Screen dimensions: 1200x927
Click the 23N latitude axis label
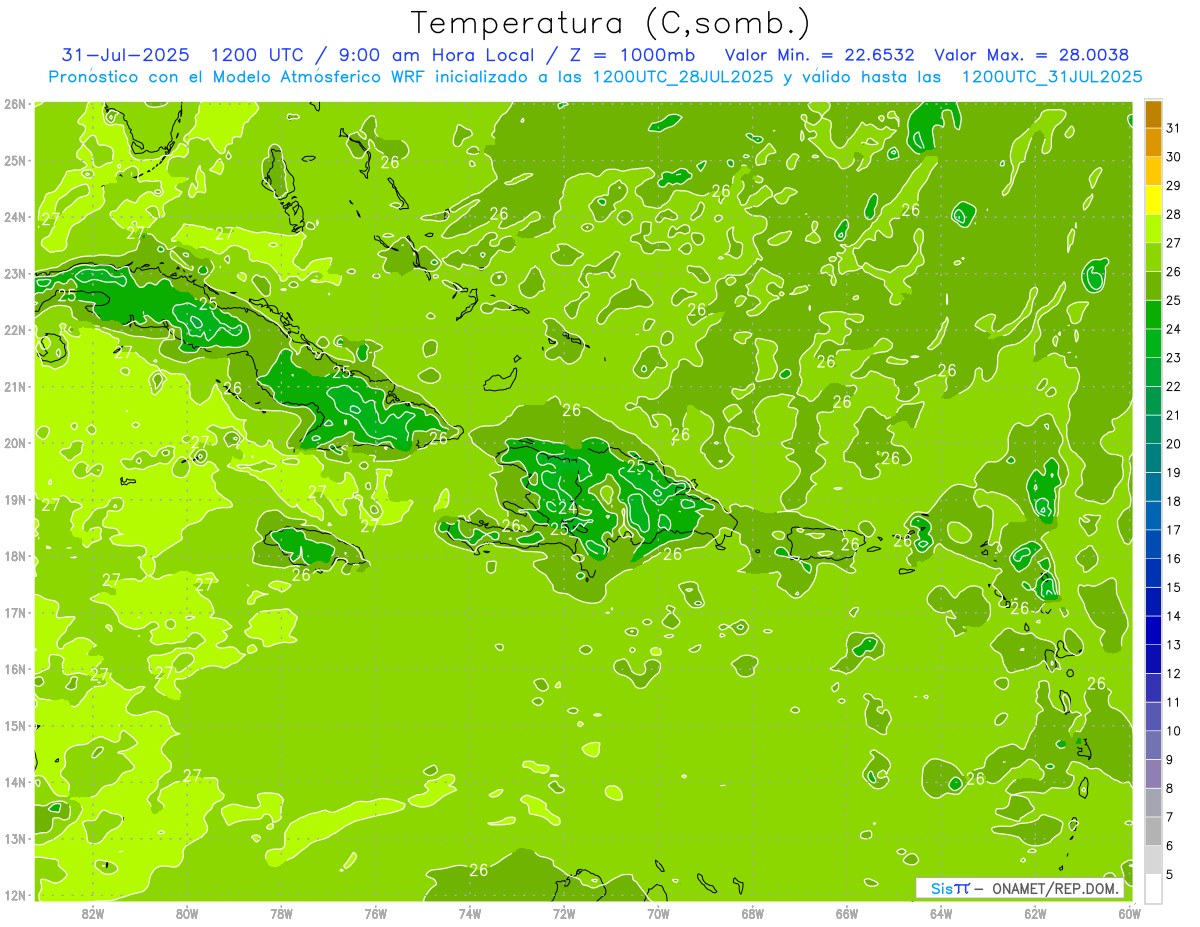pos(14,273)
